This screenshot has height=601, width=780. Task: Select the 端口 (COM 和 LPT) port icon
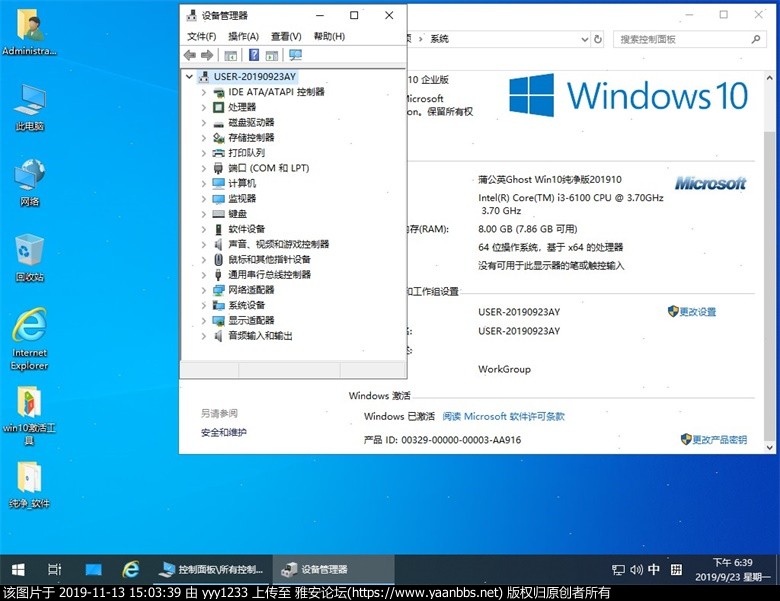click(x=218, y=168)
